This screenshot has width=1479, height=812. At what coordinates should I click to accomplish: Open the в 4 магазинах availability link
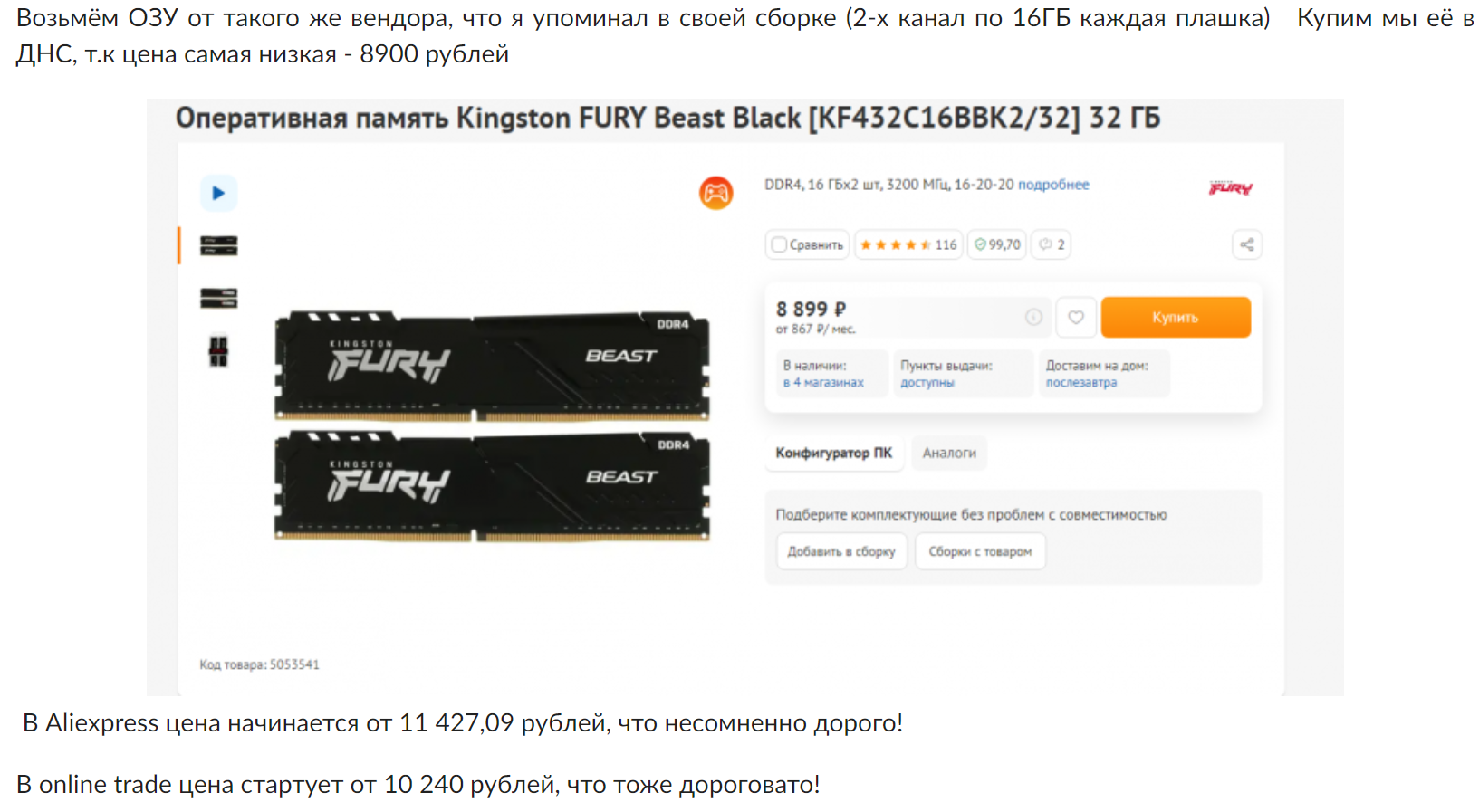823,383
